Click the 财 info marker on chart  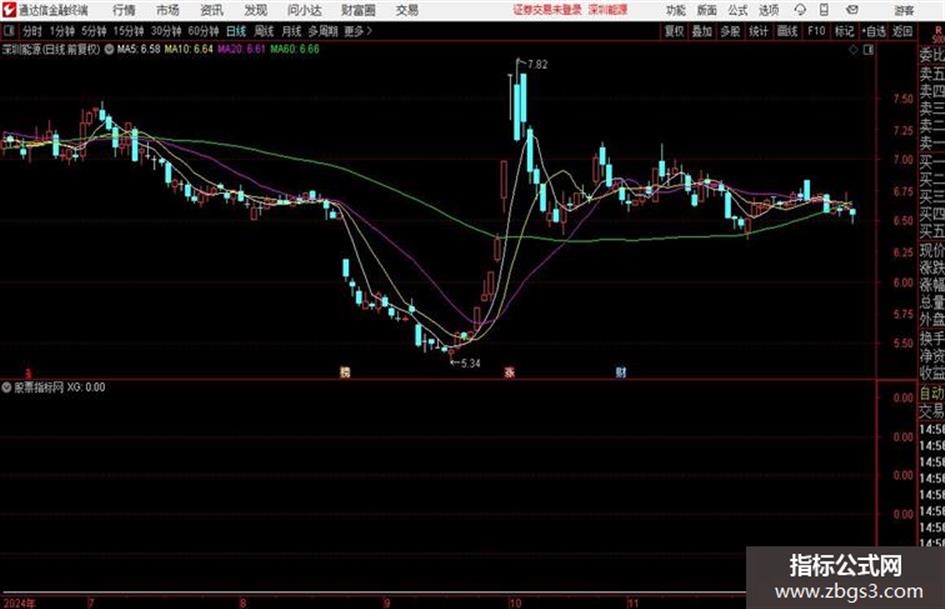[x=621, y=372]
